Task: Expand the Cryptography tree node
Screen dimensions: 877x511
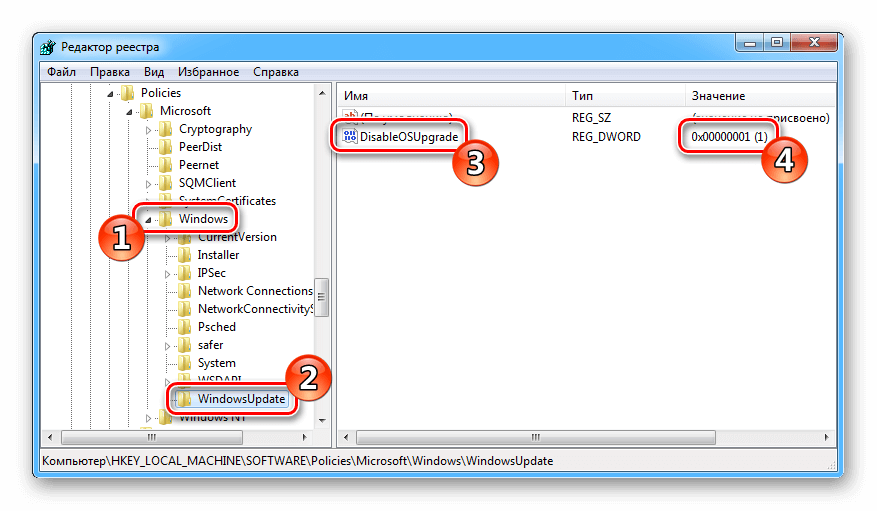Action: point(148,130)
